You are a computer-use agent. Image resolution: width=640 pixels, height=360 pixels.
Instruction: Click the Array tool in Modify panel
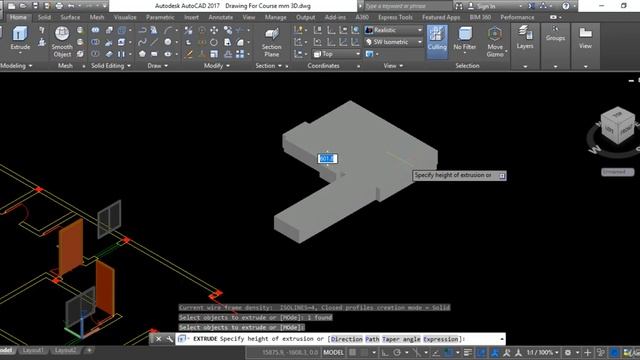click(240, 54)
